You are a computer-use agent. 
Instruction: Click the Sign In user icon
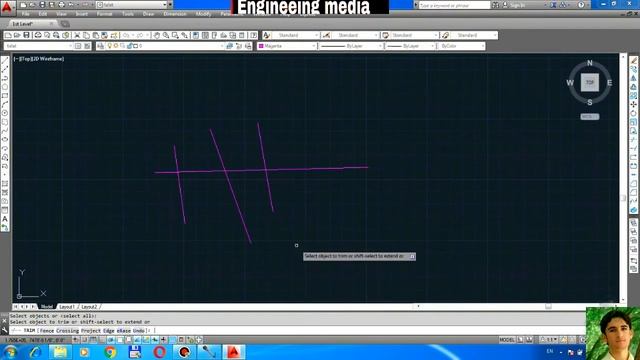click(505, 5)
